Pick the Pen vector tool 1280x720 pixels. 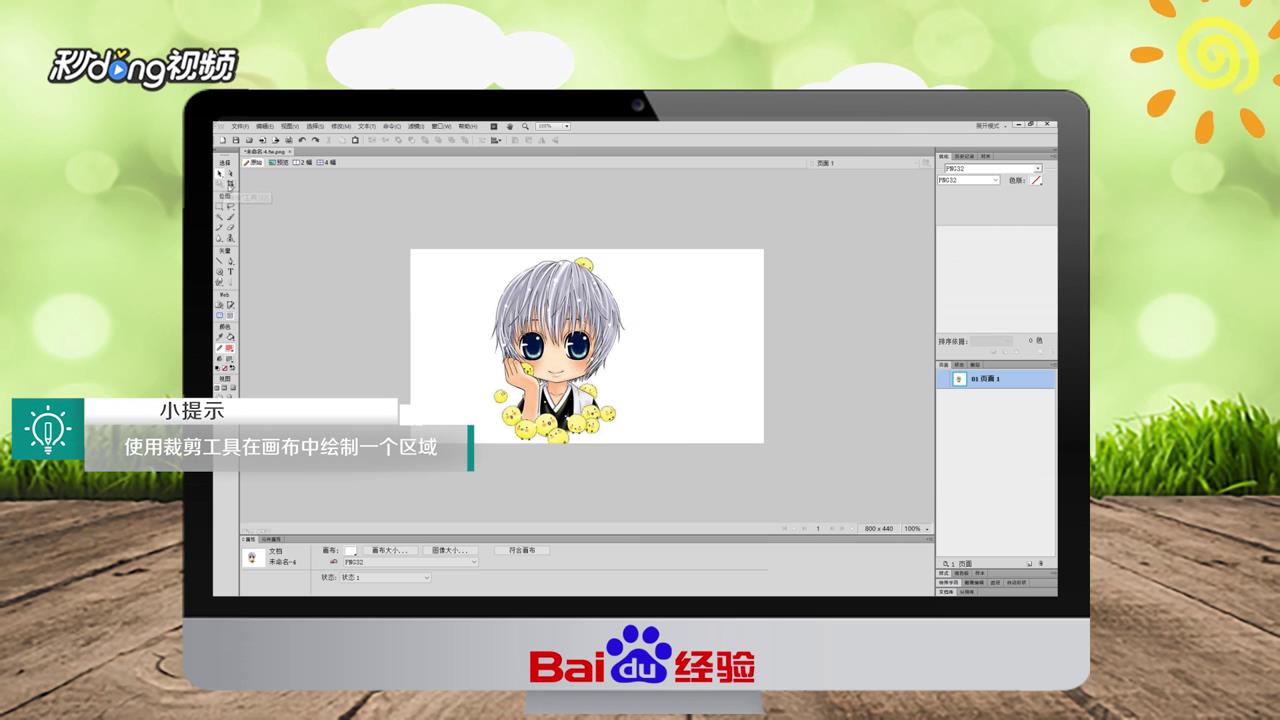231,260
